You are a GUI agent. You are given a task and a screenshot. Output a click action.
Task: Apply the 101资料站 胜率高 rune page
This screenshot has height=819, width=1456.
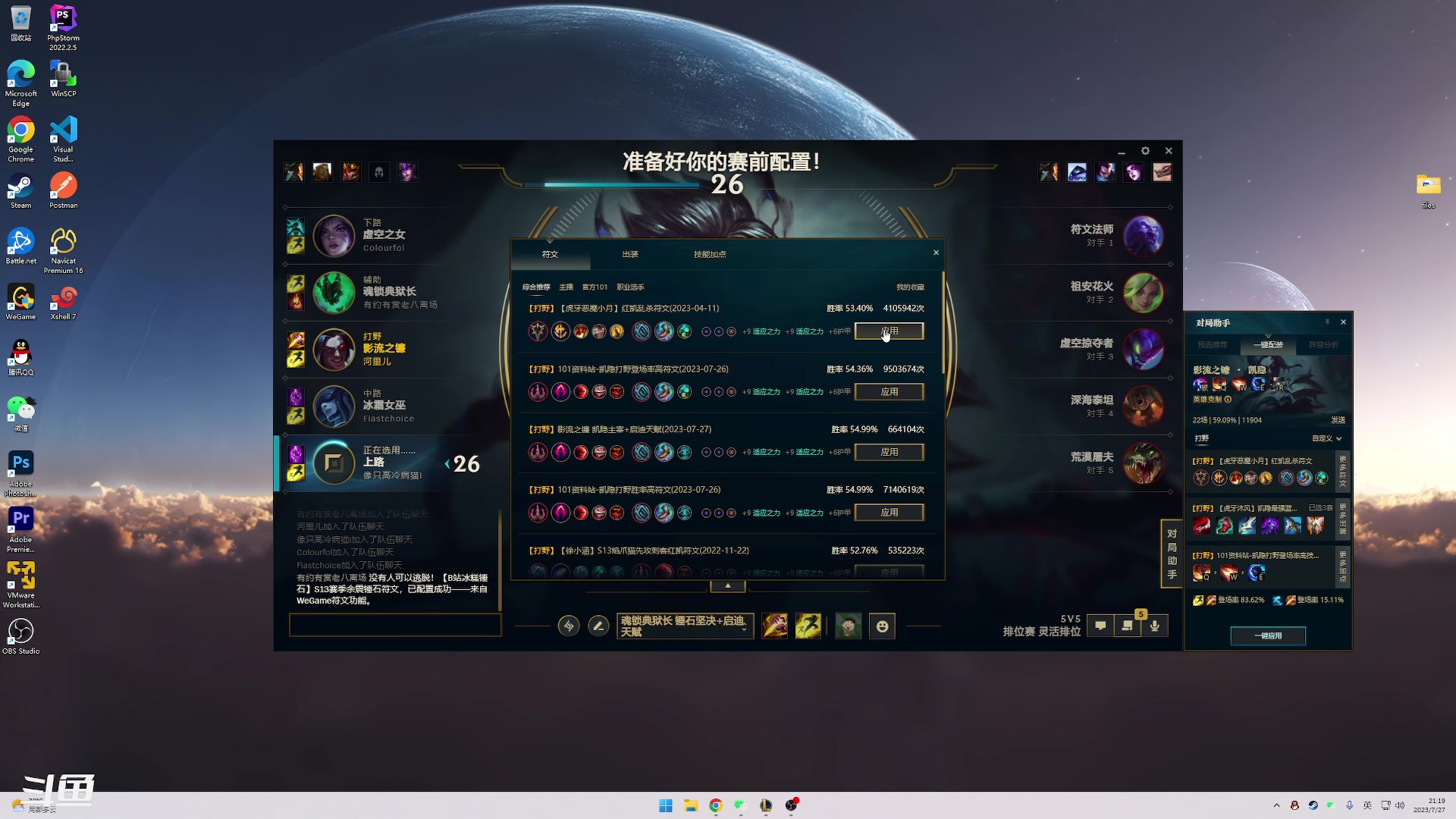(x=889, y=513)
